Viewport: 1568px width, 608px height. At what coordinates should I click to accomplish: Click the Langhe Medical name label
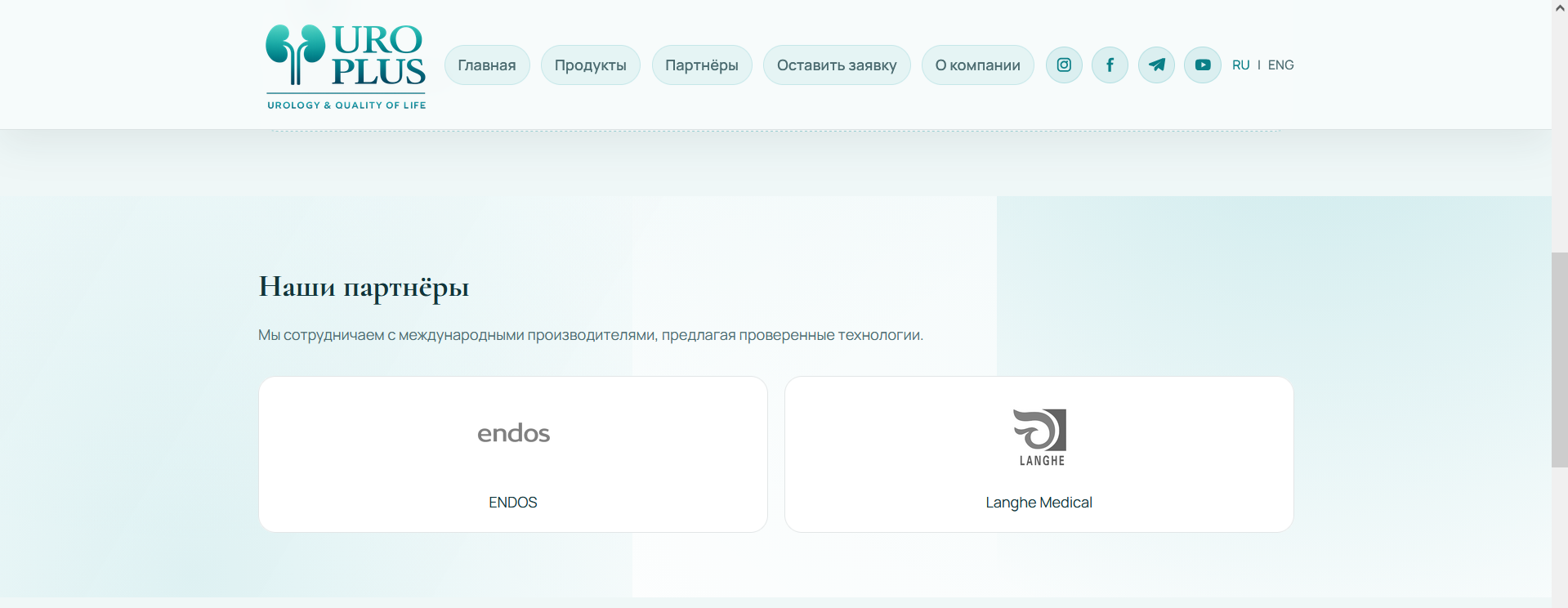(x=1039, y=503)
